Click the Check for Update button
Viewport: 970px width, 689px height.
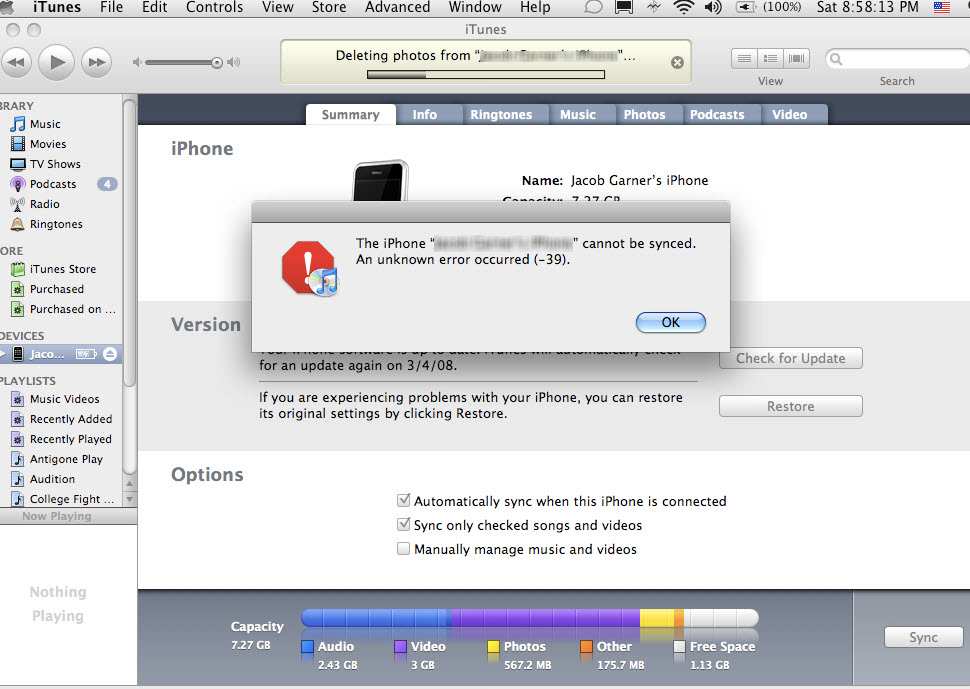pos(791,358)
